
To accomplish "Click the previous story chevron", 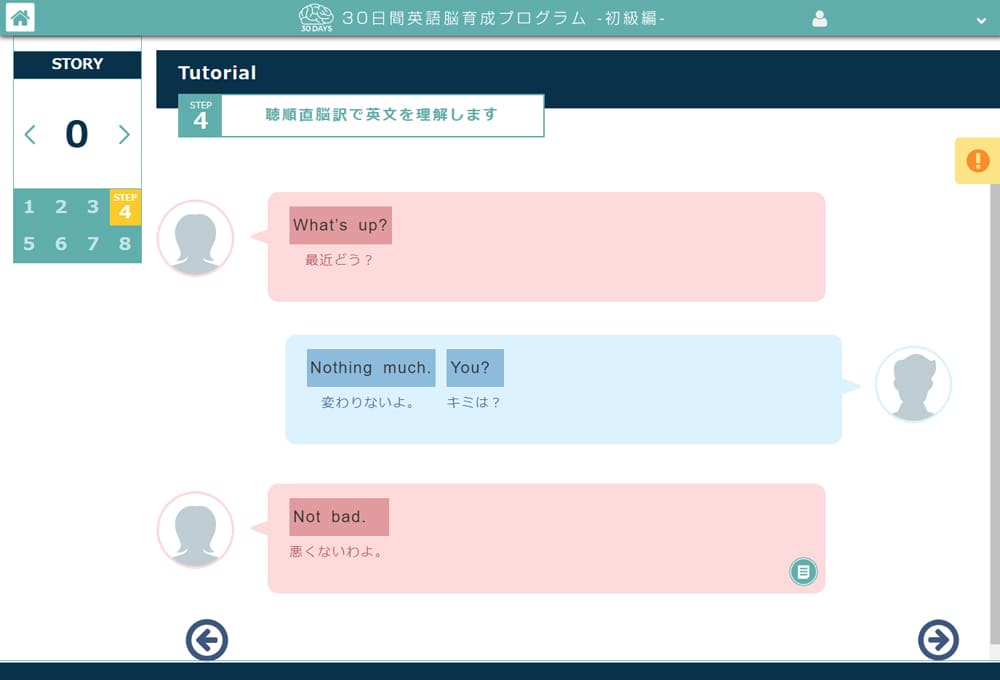I will coord(30,134).
